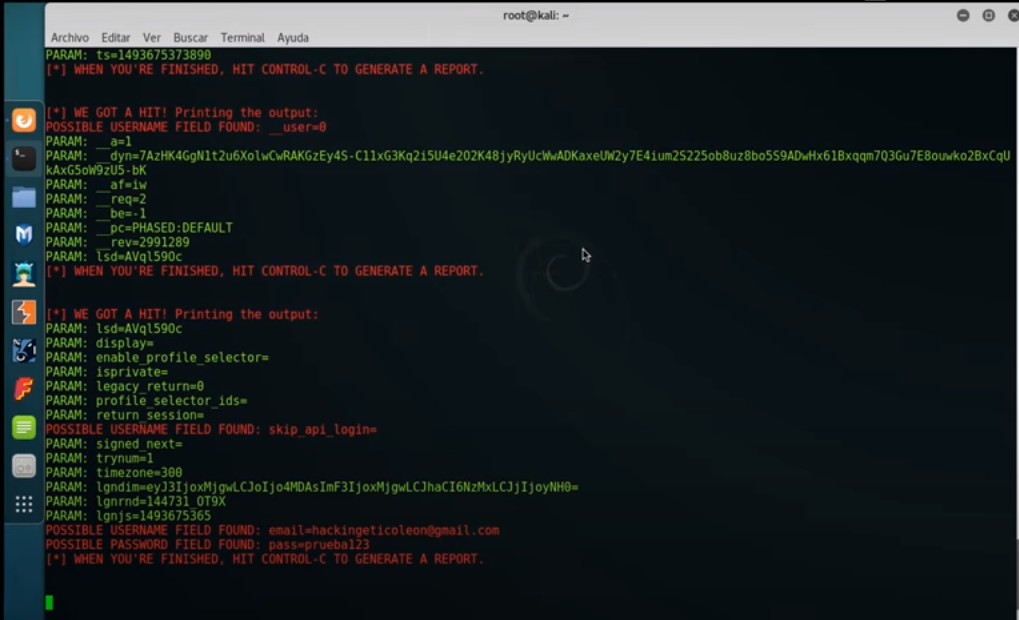Open the Firefox browser dock icon
The image size is (1019, 620).
coord(24,120)
